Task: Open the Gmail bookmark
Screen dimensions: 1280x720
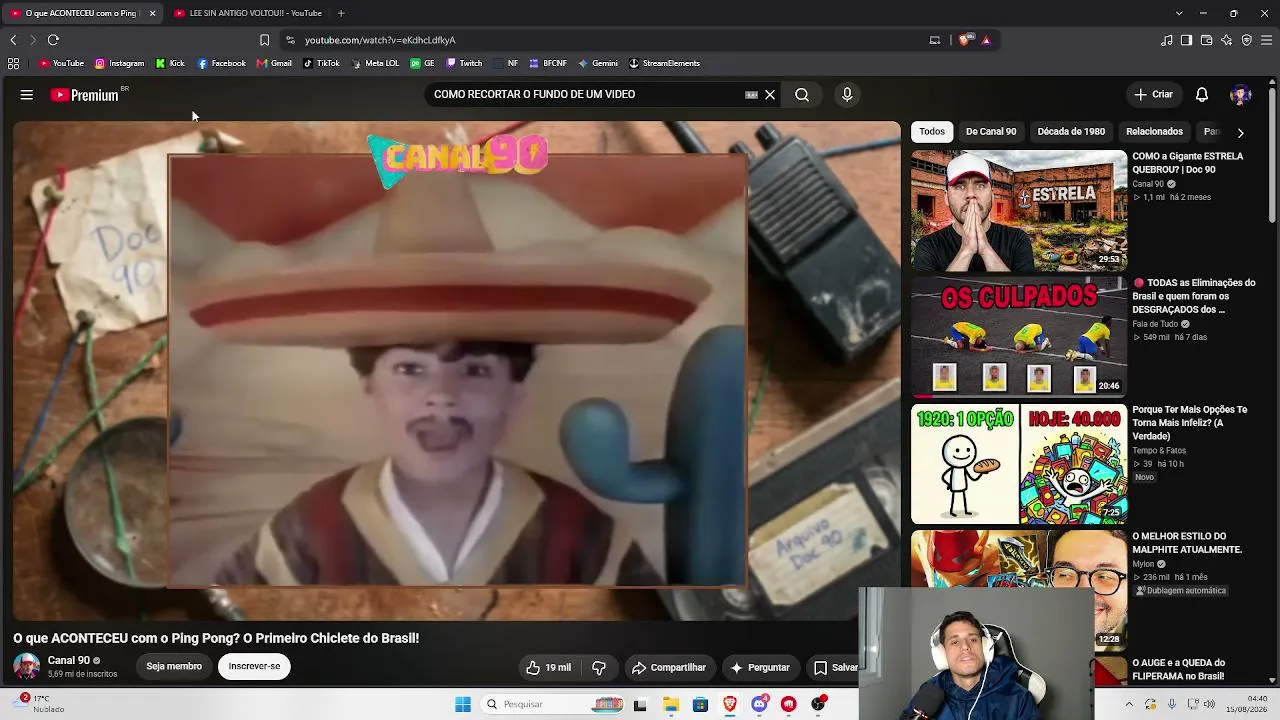Action: pos(274,63)
